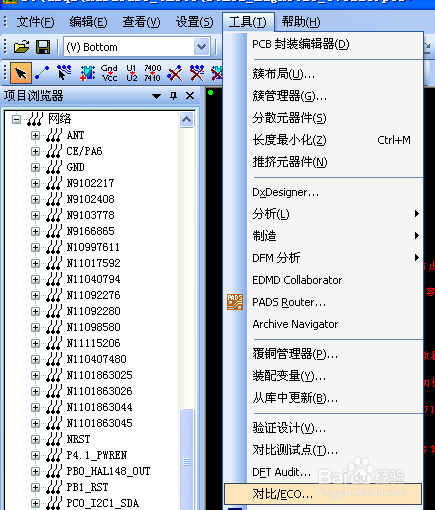This screenshot has width=435, height=510.
Task: Select the arrow Select mode tool
Action: click(x=21, y=73)
